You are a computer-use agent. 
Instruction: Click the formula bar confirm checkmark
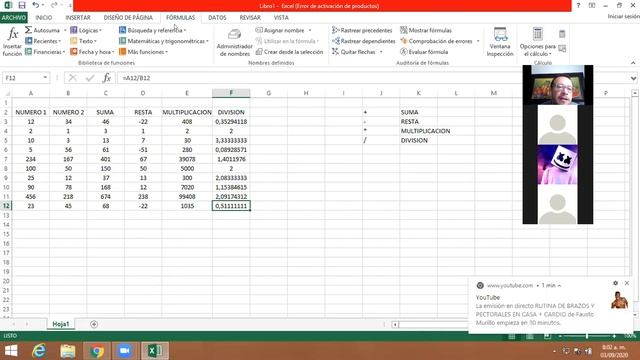click(90, 78)
